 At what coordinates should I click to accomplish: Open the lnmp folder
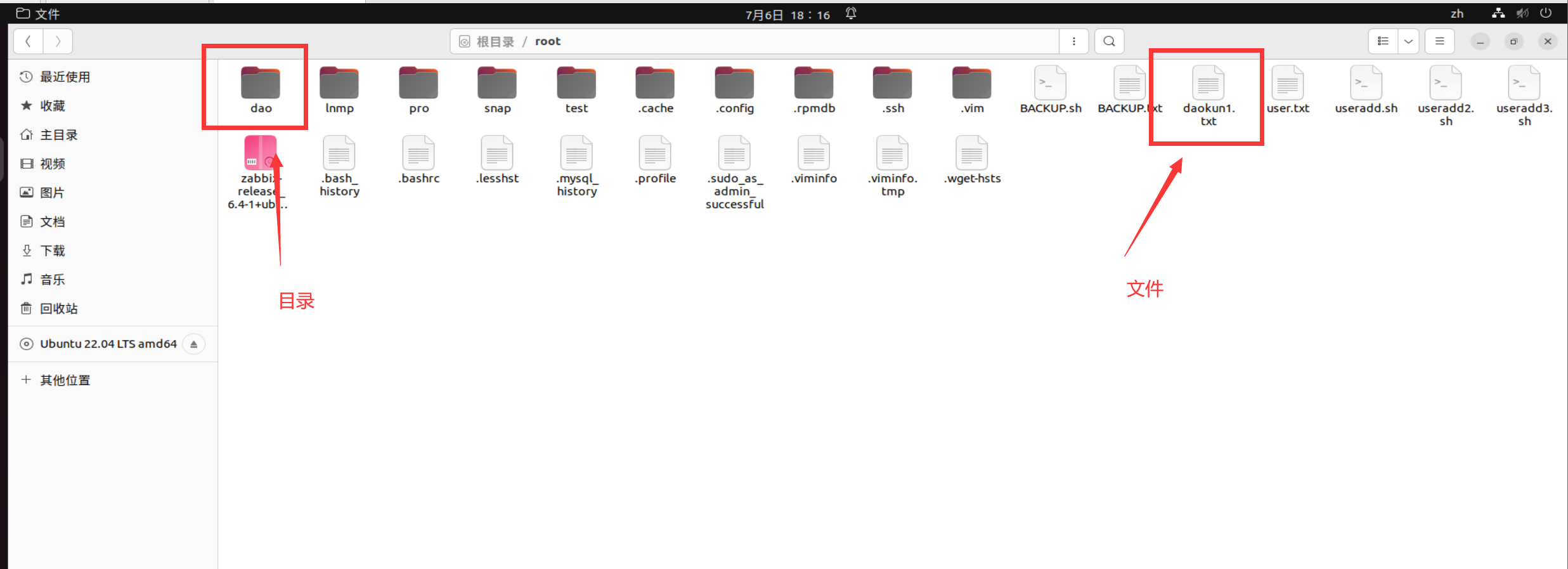pyautogui.click(x=339, y=90)
